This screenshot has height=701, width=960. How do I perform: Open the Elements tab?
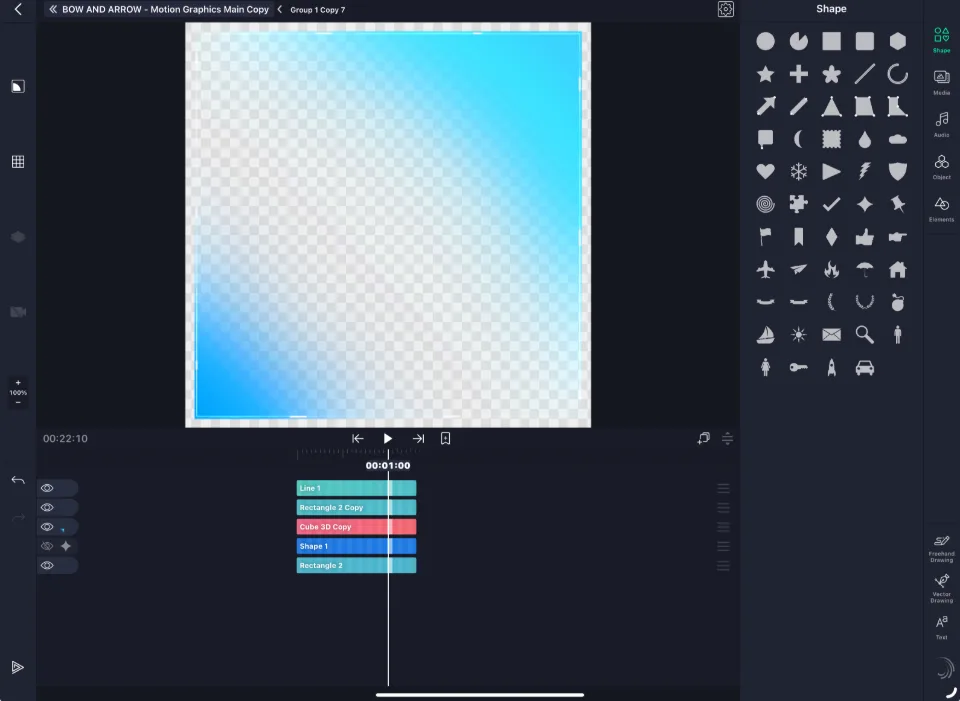tap(942, 209)
